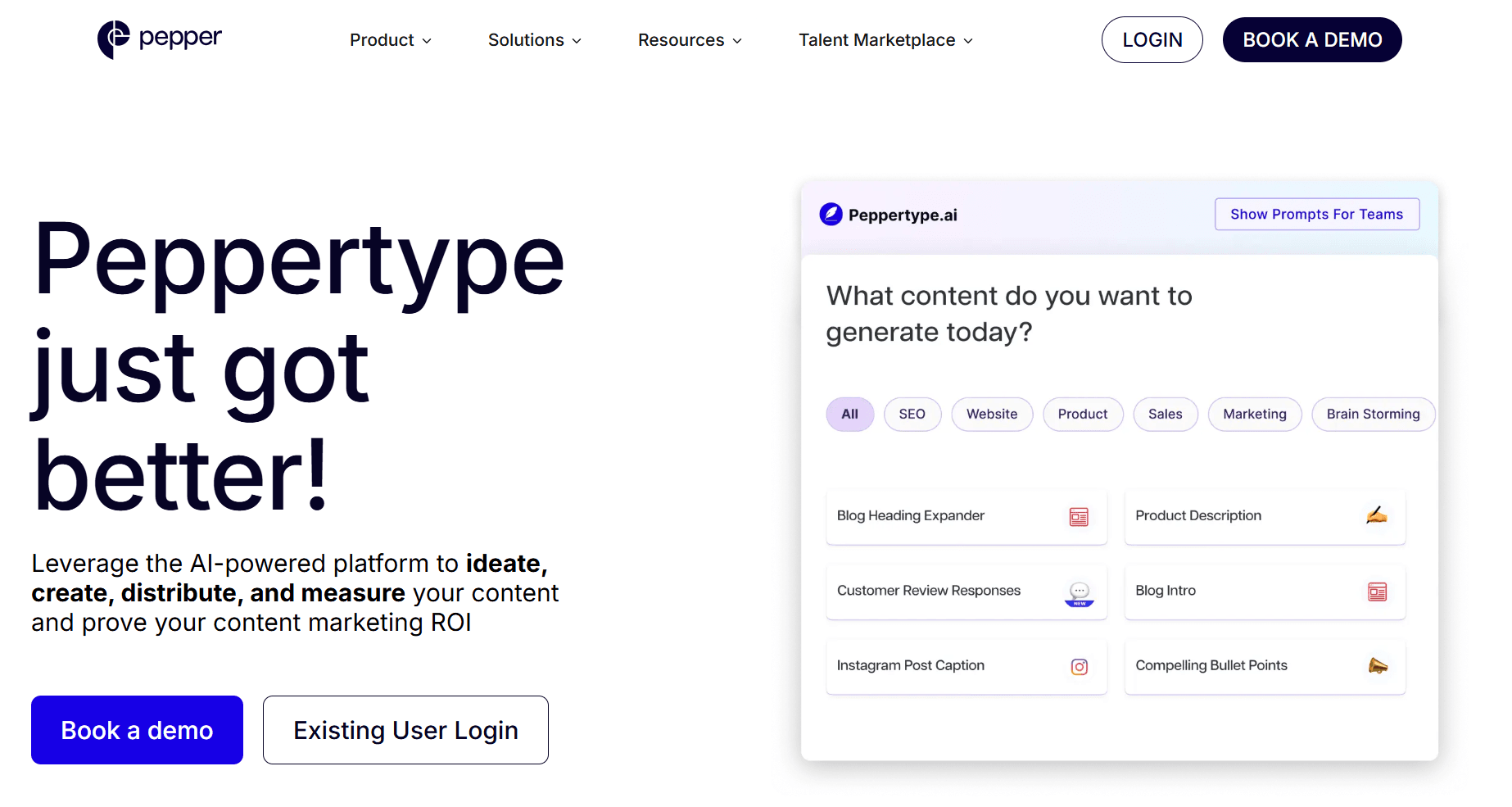Screen dimensions: 1512x807
Task: Click the blue Book a demo button
Action: (137, 730)
